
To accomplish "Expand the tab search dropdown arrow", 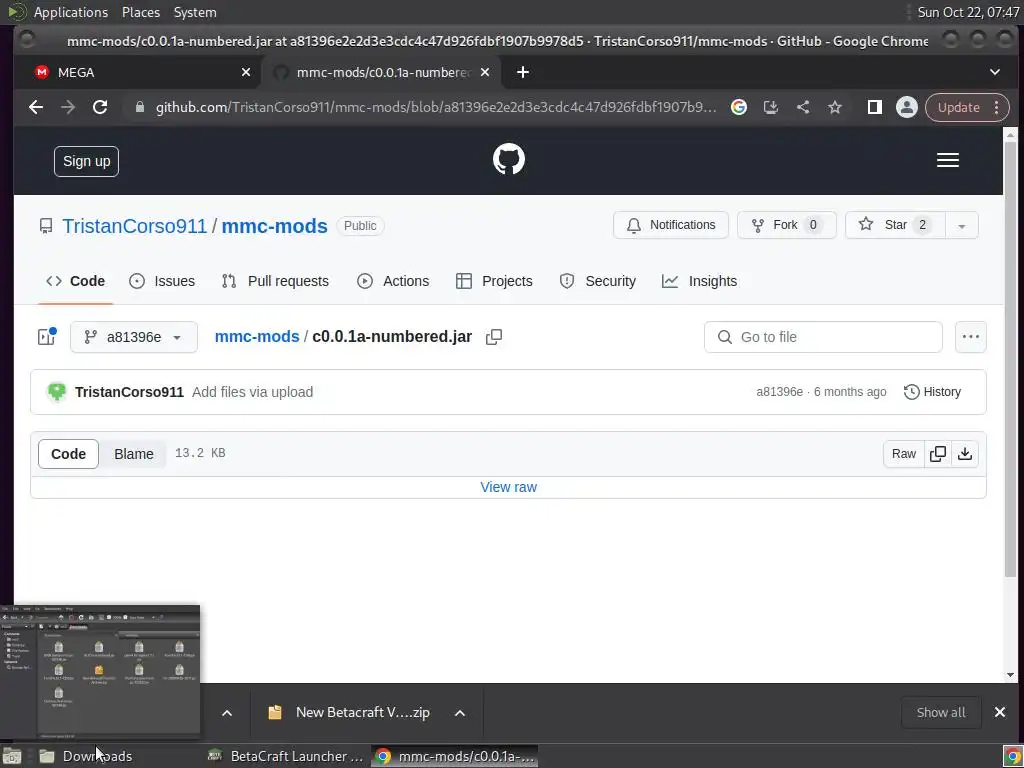I will 995,72.
